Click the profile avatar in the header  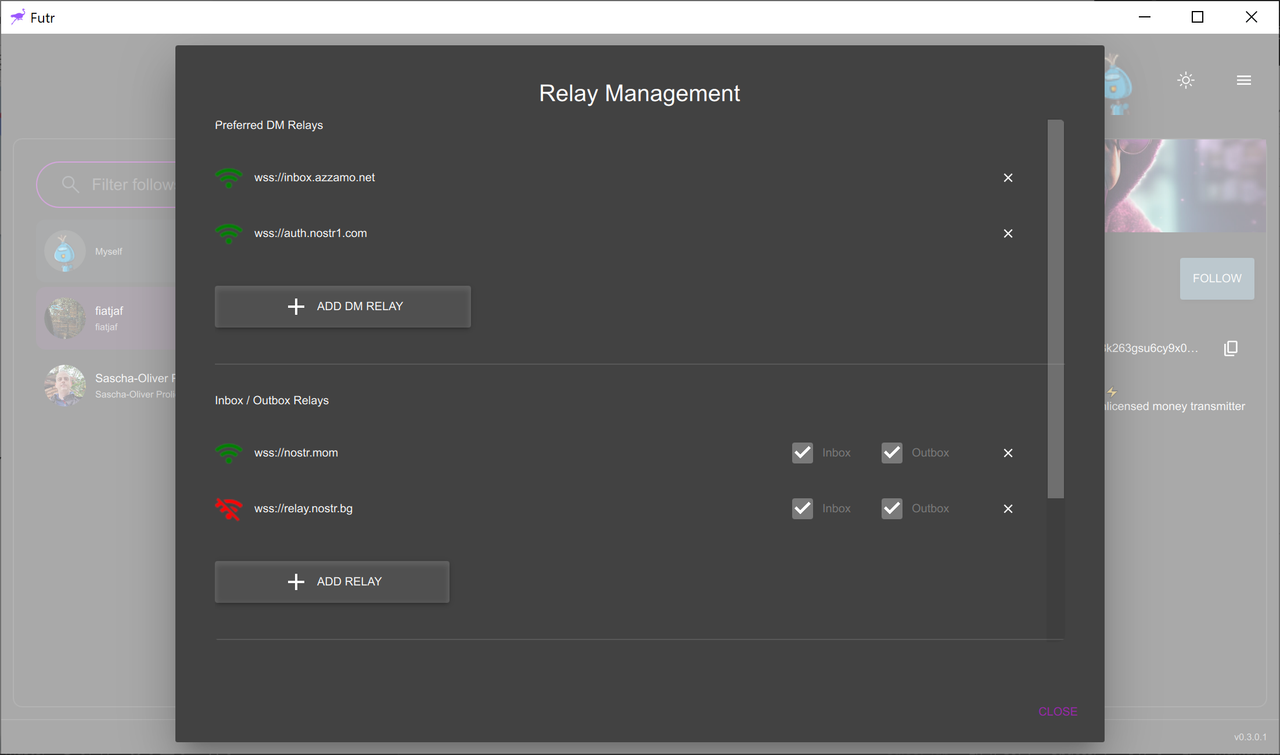1117,84
